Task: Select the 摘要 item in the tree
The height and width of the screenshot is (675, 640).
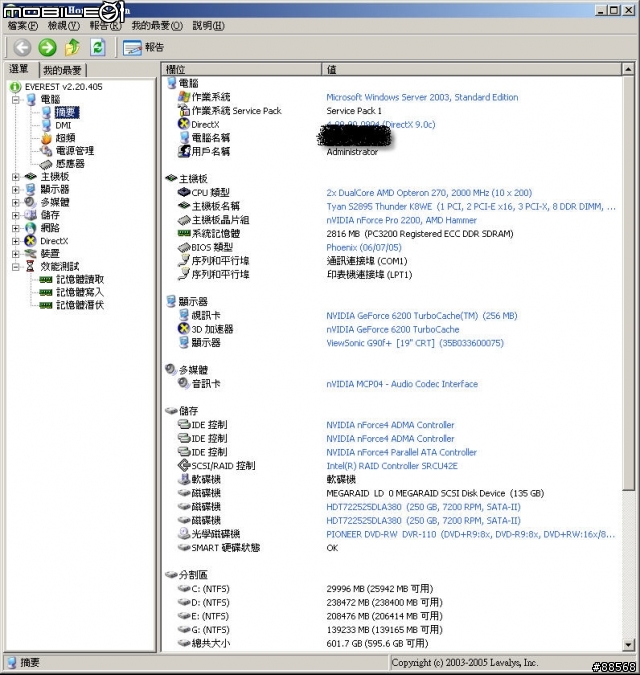Action: pos(66,113)
